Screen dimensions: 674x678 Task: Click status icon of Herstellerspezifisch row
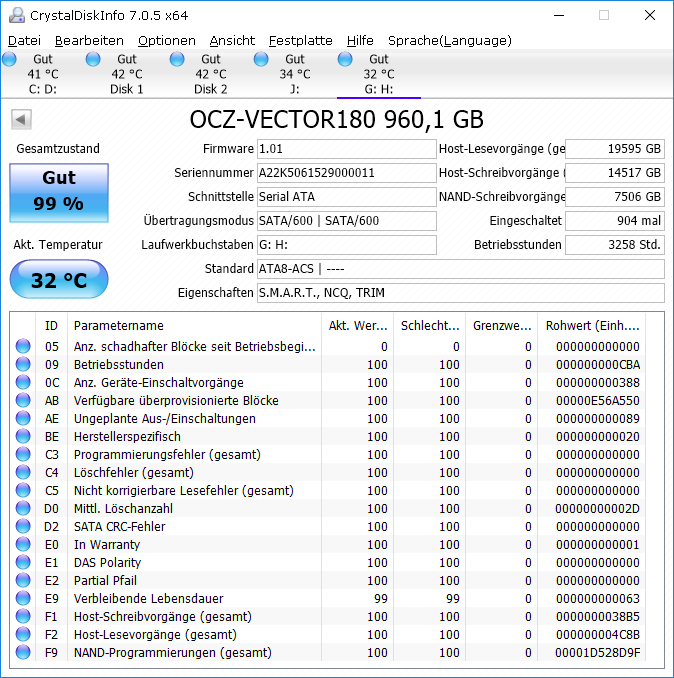pyautogui.click(x=23, y=437)
